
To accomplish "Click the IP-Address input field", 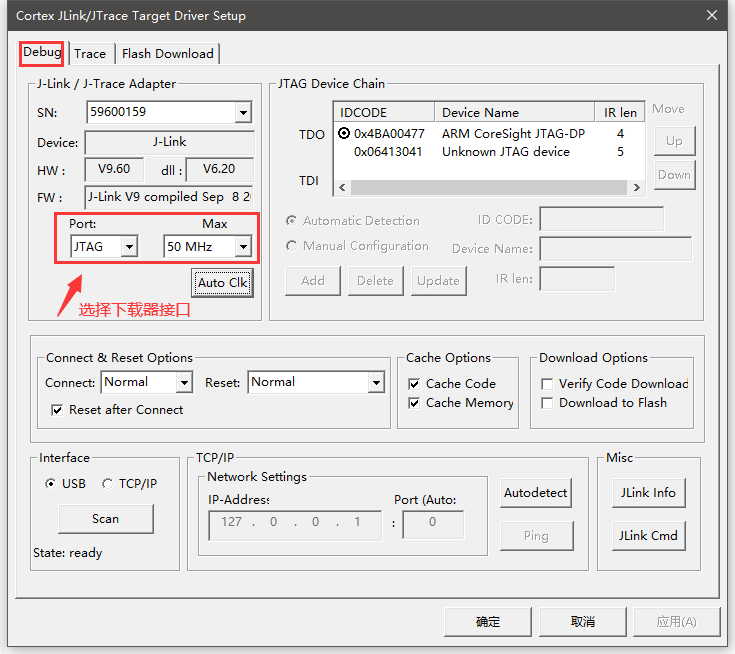I will [x=295, y=525].
